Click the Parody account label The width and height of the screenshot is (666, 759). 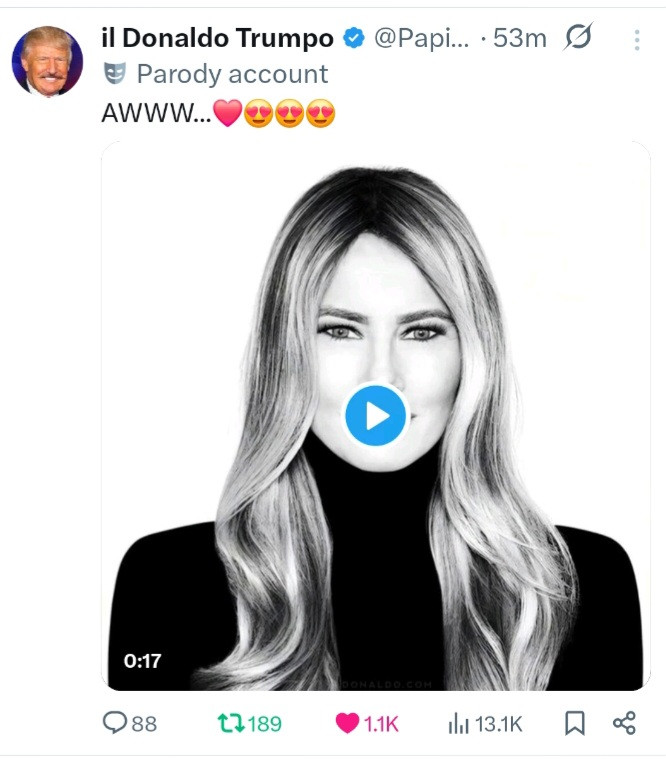[232, 74]
